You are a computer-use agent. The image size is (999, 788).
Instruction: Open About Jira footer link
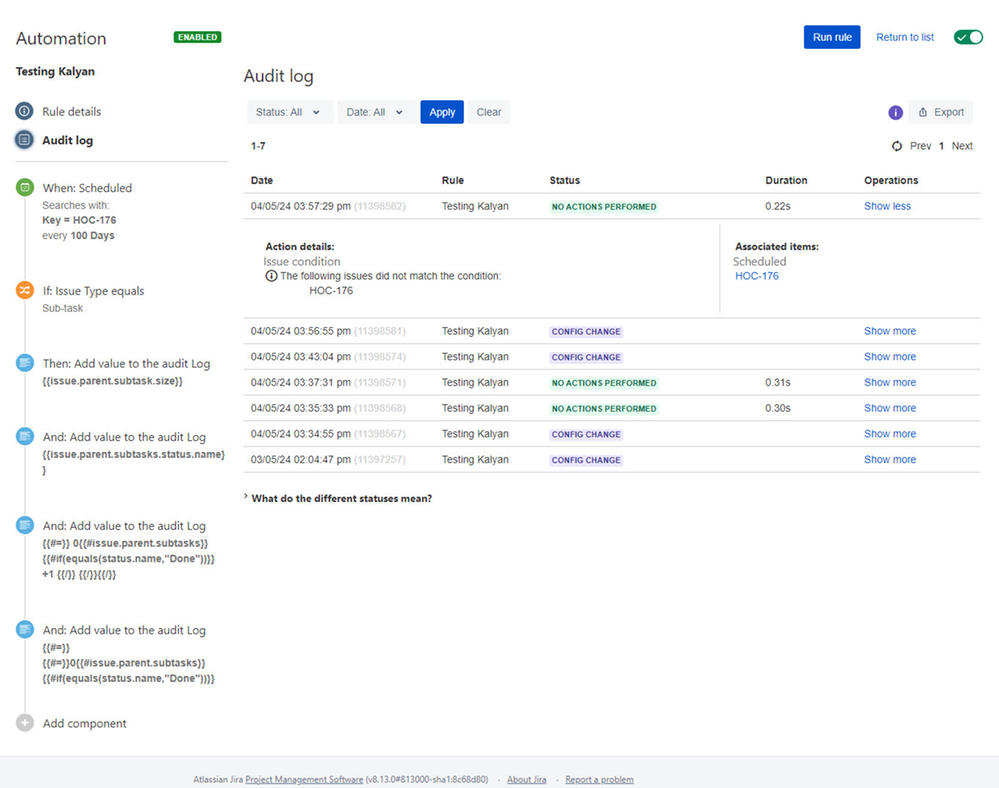click(526, 779)
